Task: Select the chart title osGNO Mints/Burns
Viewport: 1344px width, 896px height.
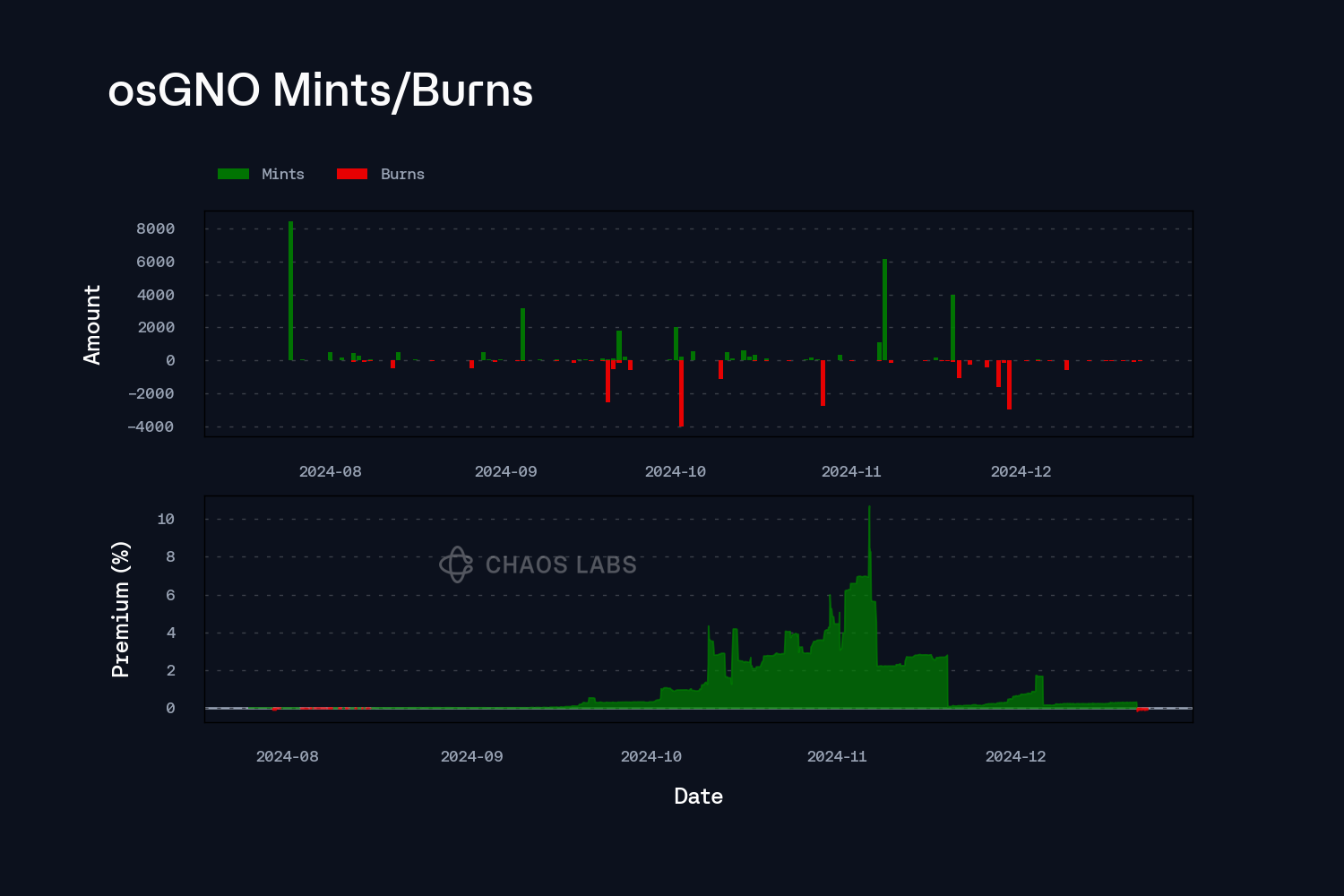Action: (x=320, y=90)
